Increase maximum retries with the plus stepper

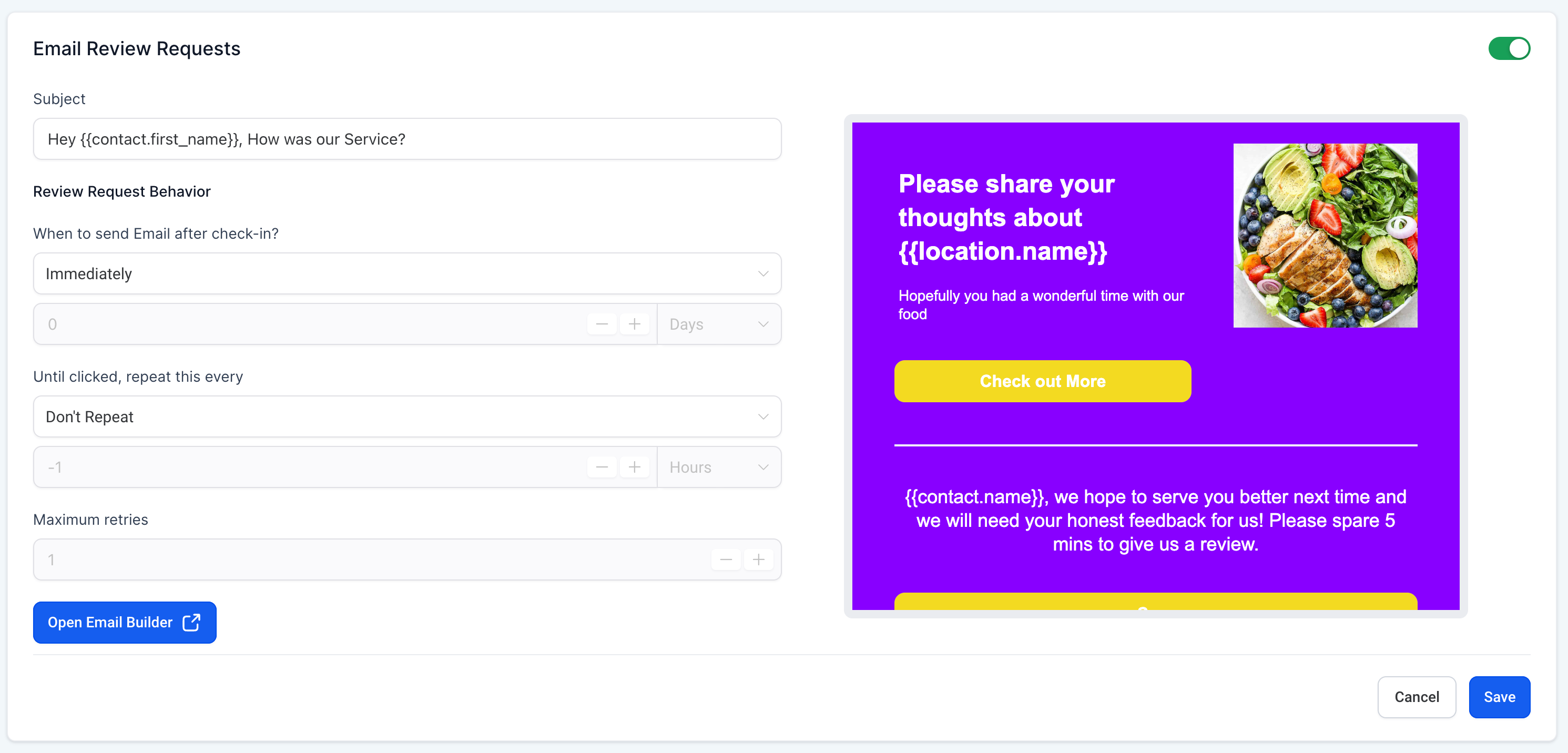[x=758, y=559]
